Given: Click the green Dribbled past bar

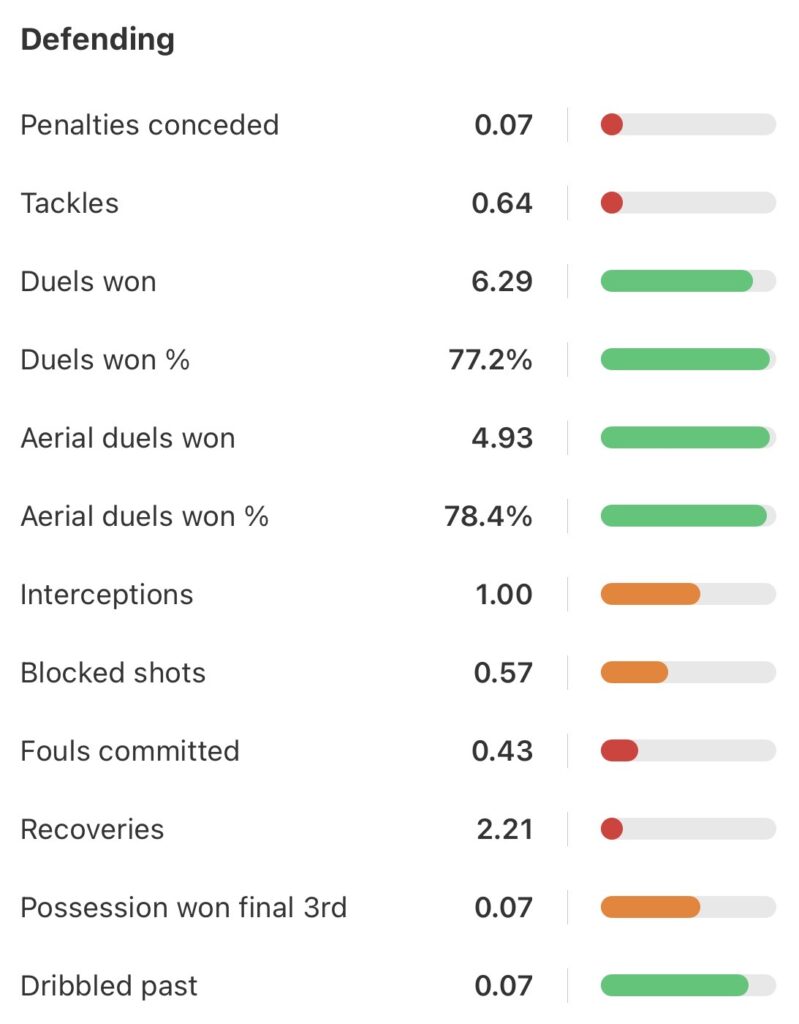Looking at the screenshot, I should (675, 986).
